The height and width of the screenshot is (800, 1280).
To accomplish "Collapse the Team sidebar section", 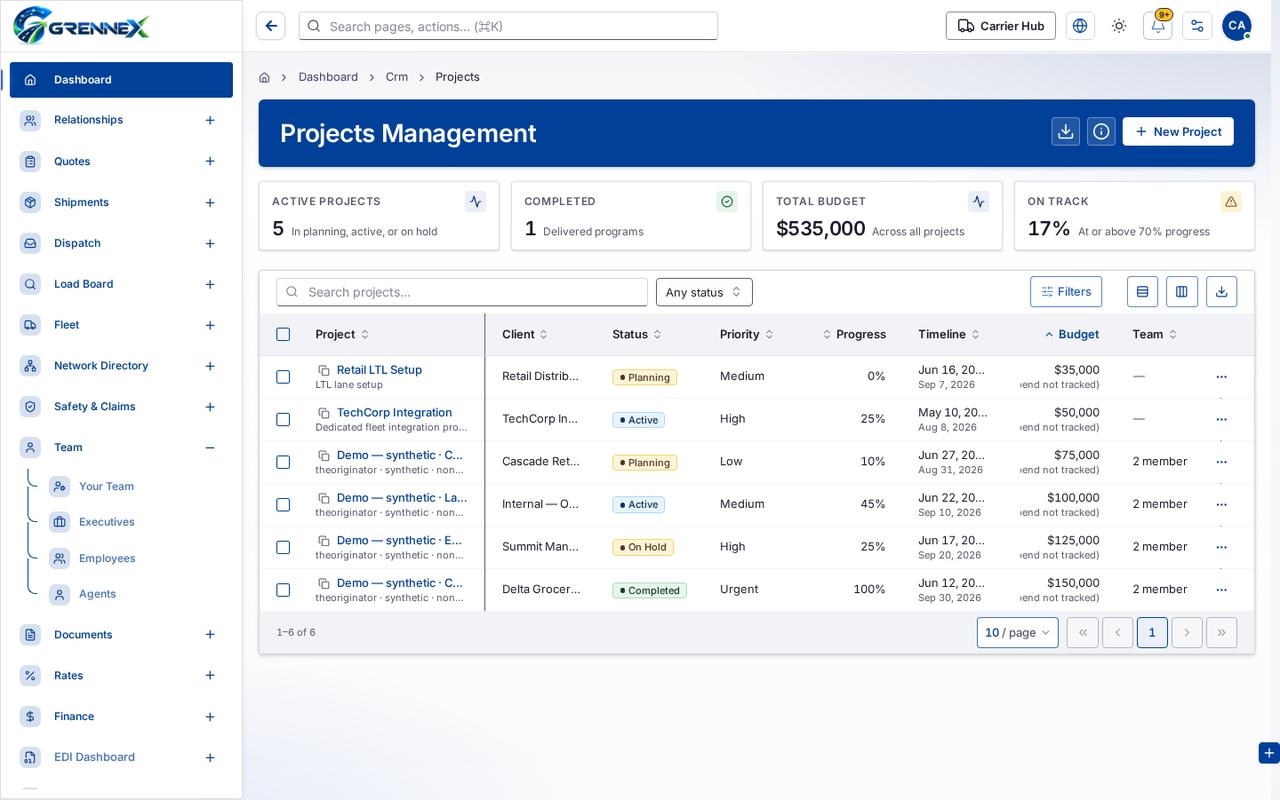I will [210, 447].
